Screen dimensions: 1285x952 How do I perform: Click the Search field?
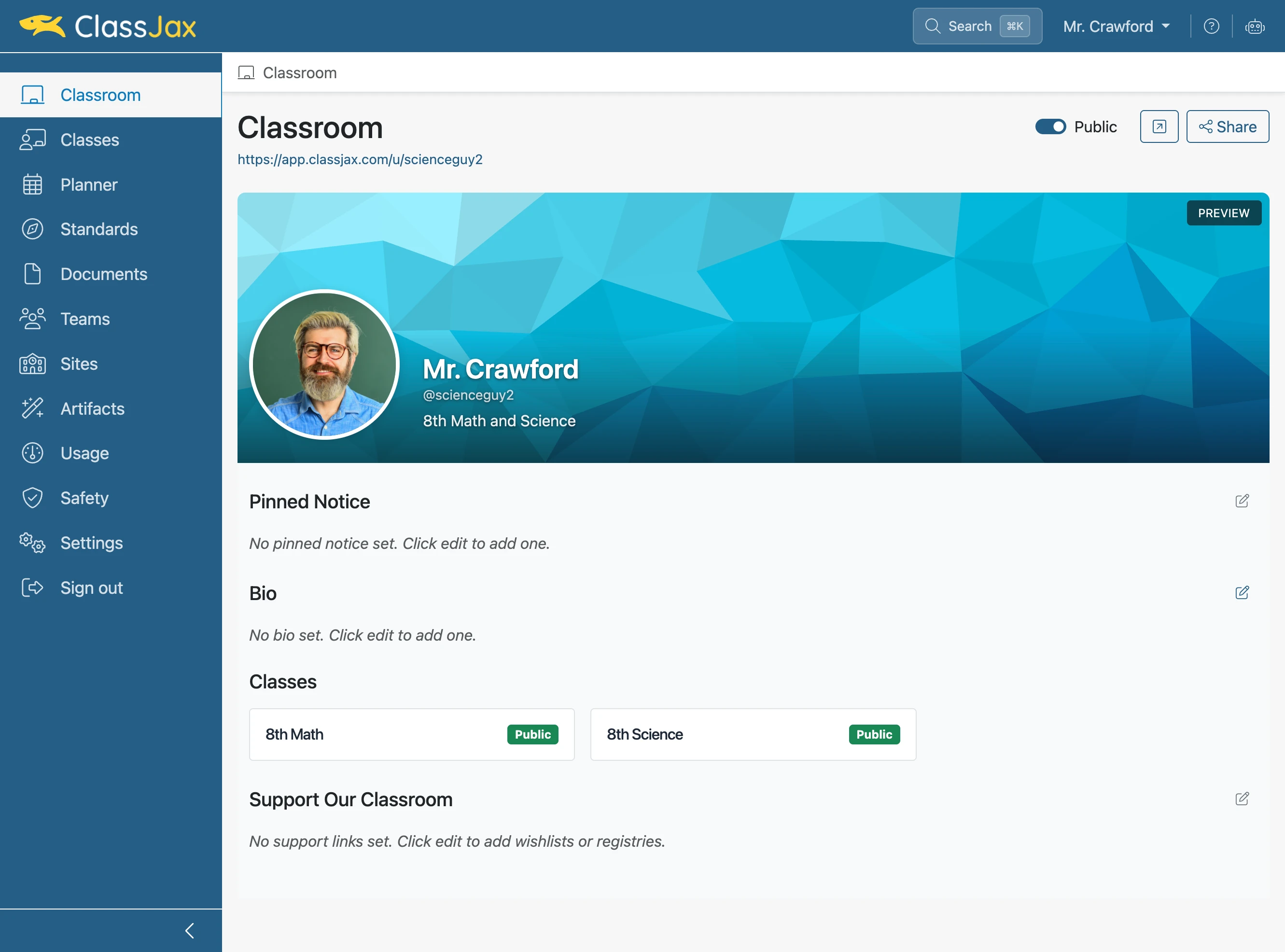click(978, 26)
